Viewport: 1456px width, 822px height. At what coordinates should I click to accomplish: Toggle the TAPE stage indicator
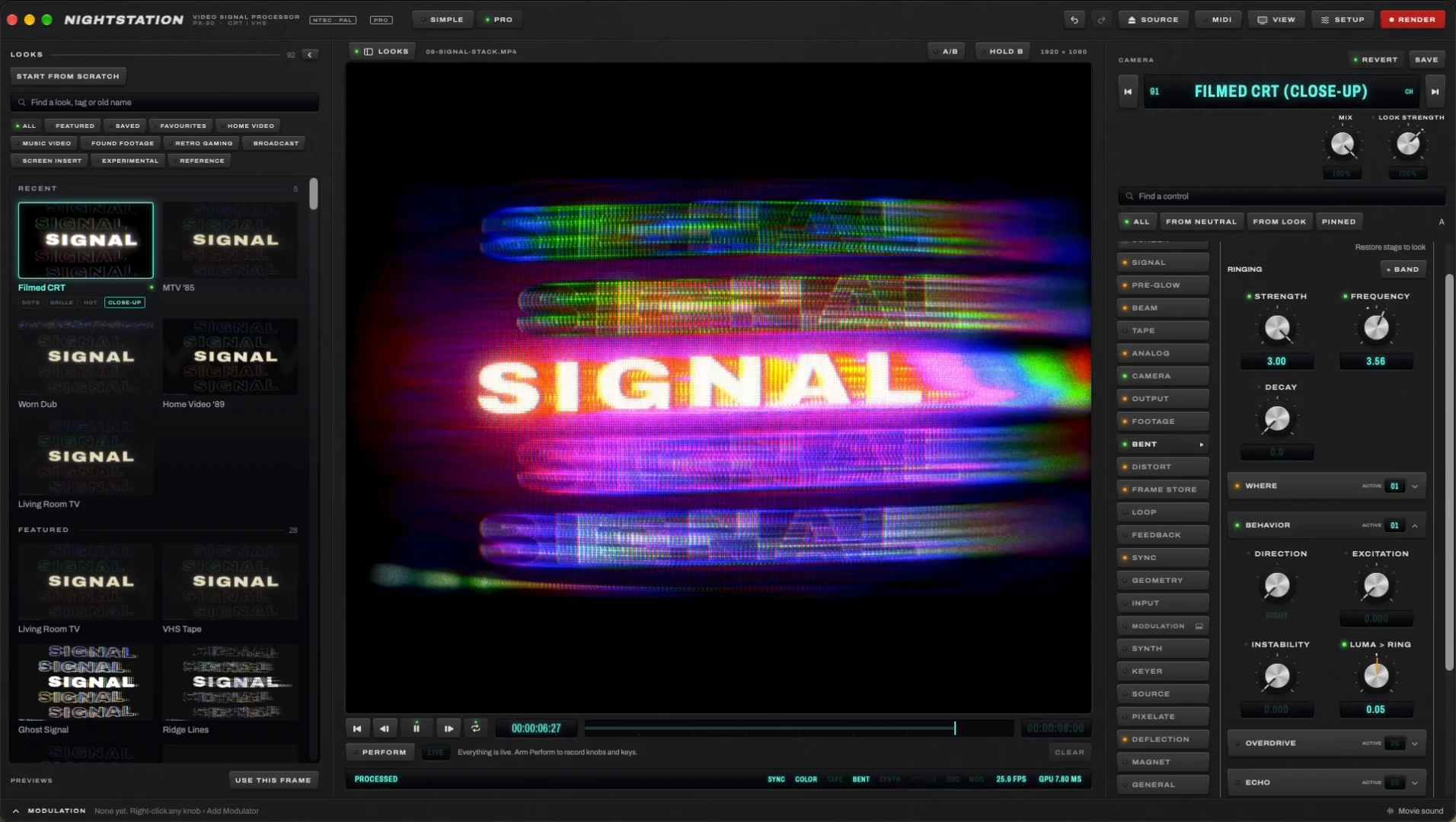click(1125, 331)
